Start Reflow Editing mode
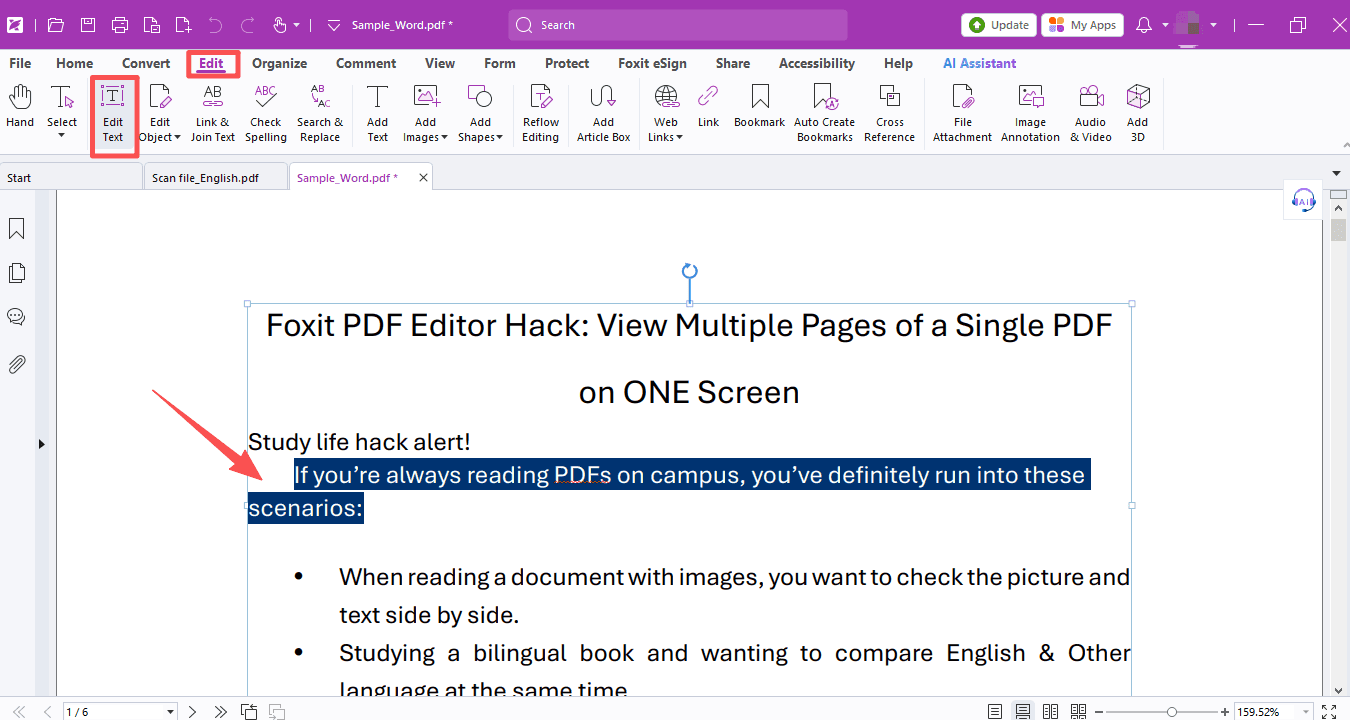 [x=541, y=113]
